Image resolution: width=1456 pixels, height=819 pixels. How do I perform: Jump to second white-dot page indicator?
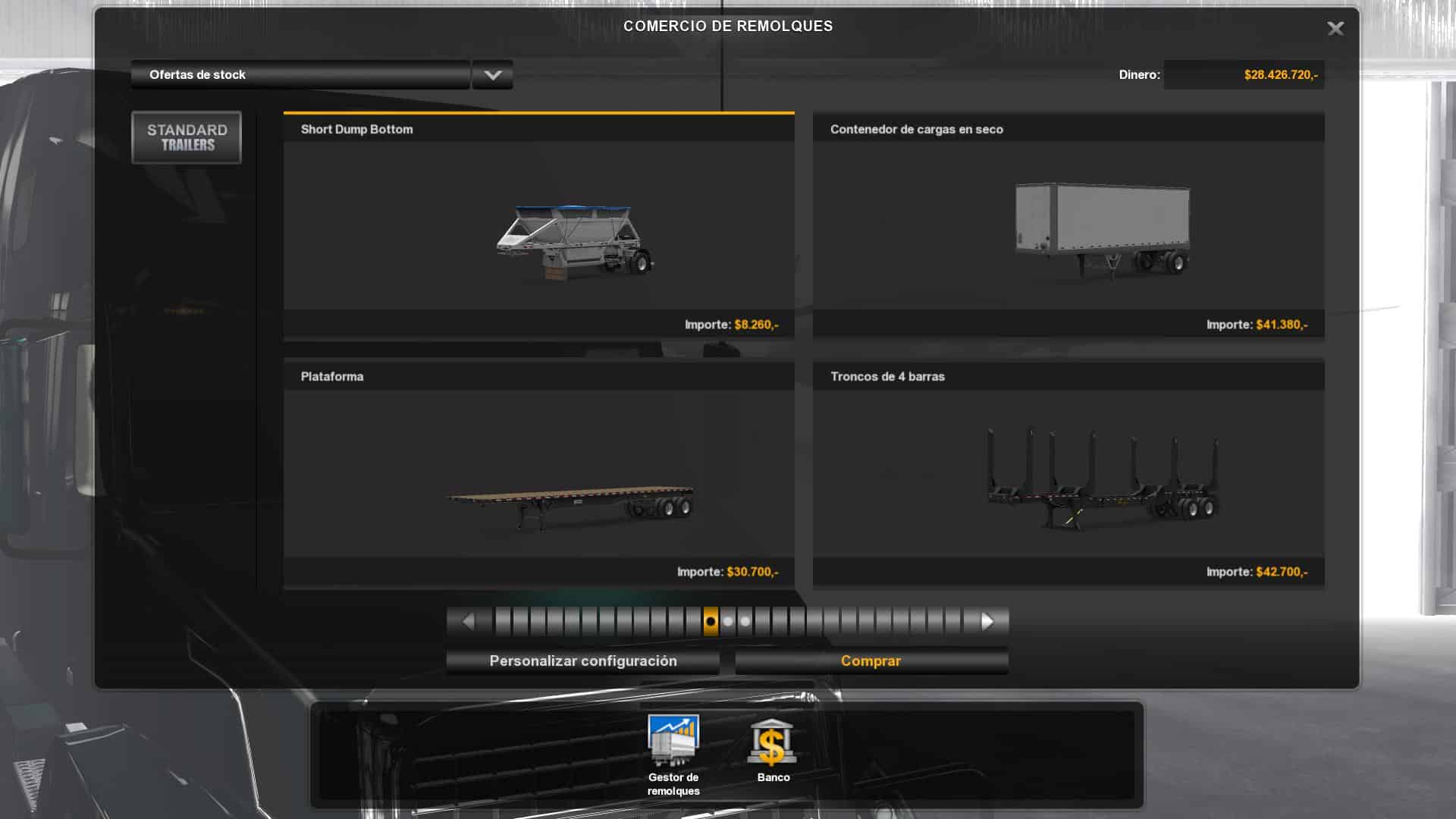745,622
